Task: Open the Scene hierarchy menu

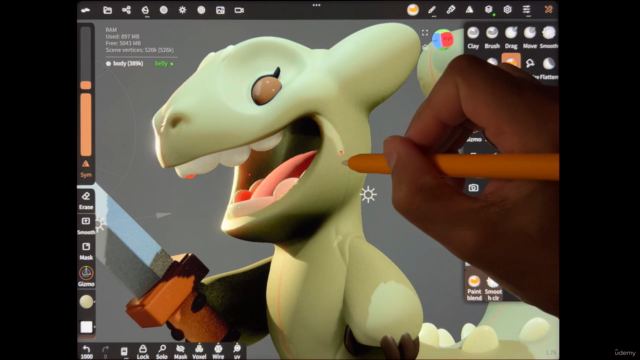Action: tap(126, 10)
